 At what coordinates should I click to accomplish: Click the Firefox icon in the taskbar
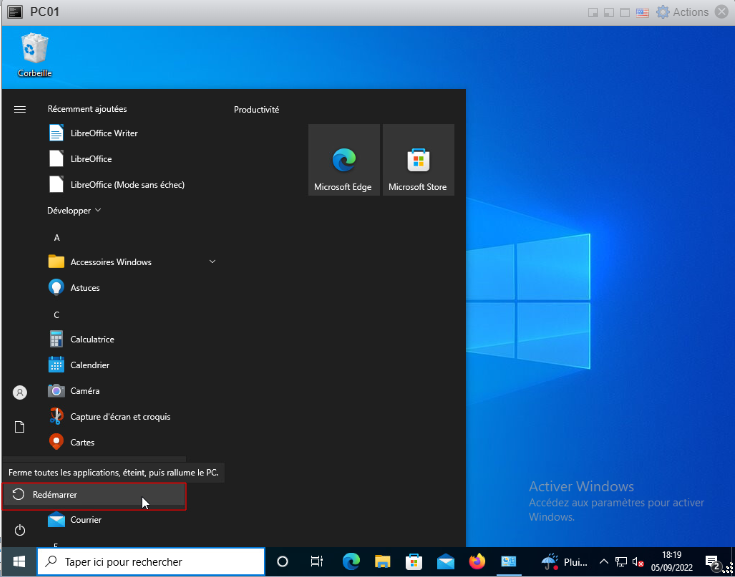click(476, 562)
